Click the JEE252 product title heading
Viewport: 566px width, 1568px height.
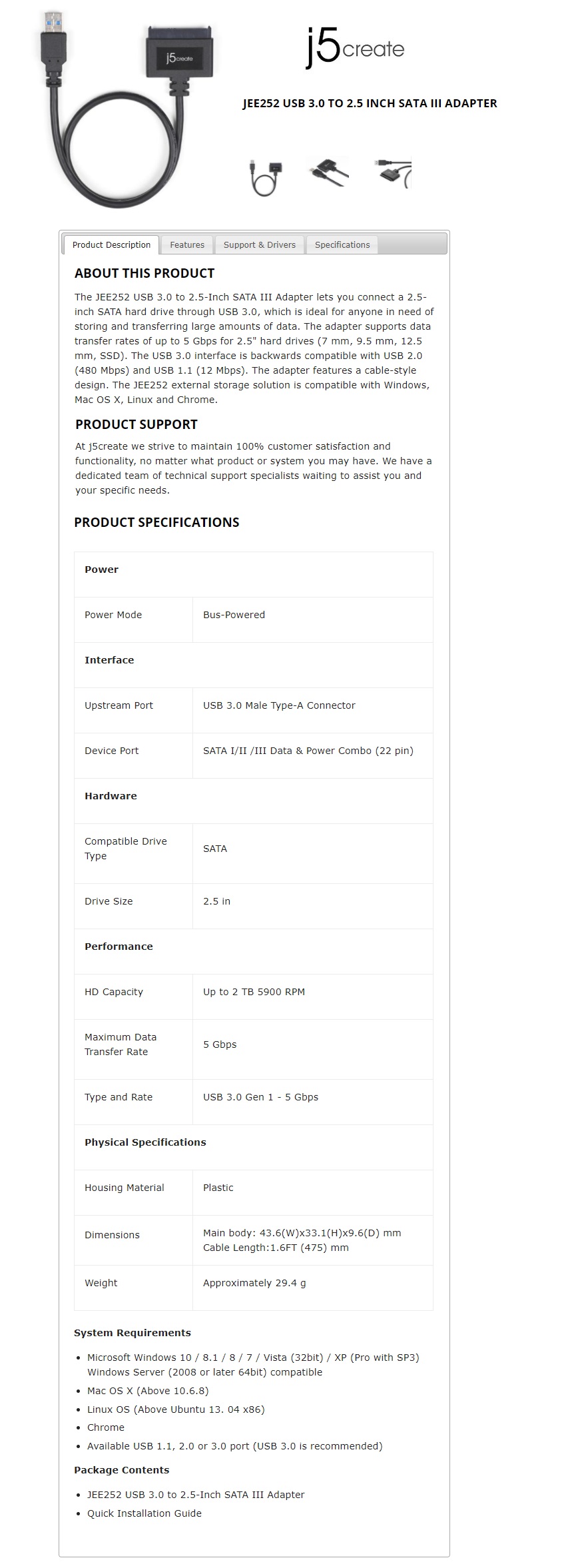[x=370, y=103]
